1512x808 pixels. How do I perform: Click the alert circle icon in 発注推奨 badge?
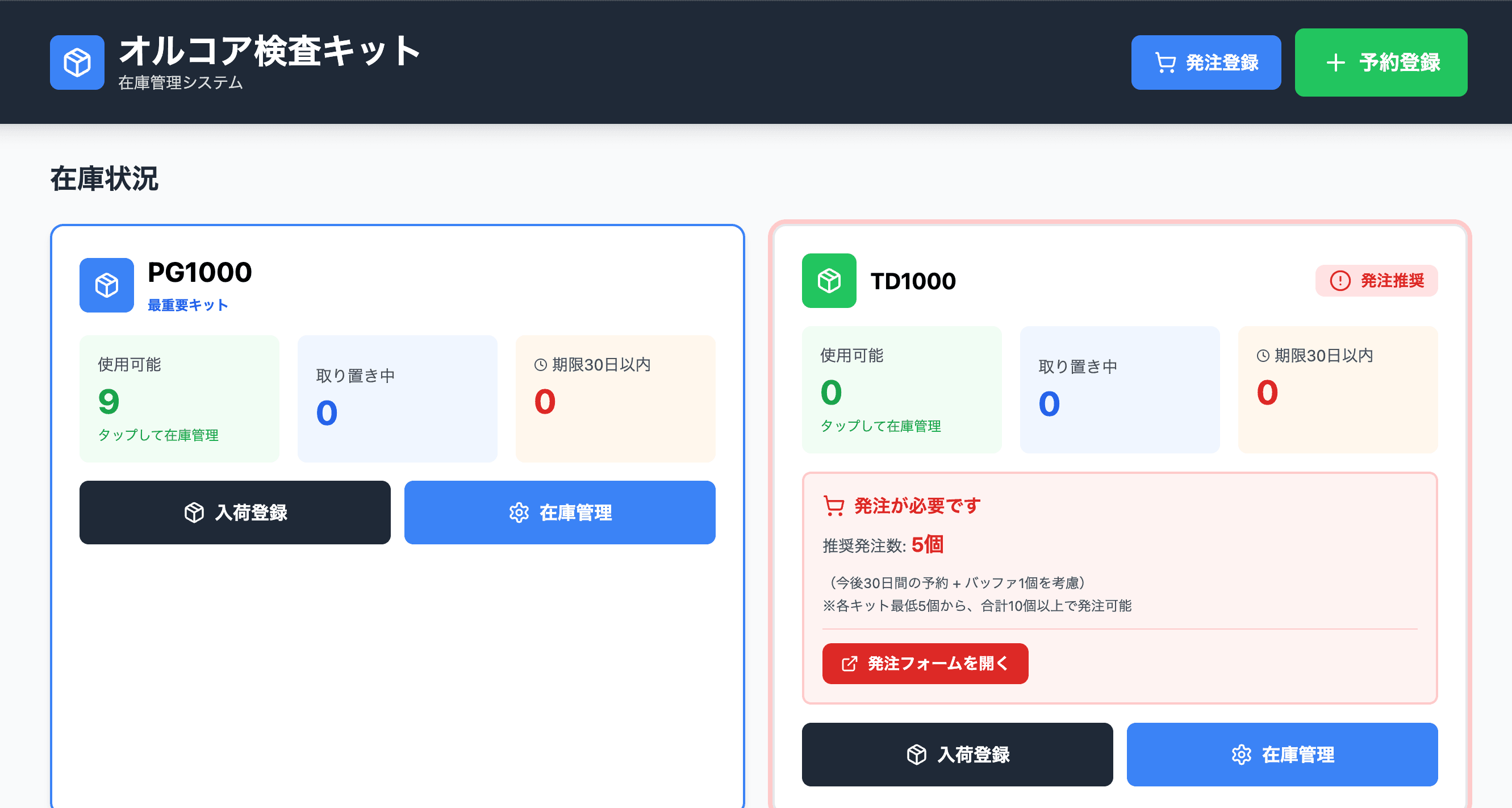1340,281
